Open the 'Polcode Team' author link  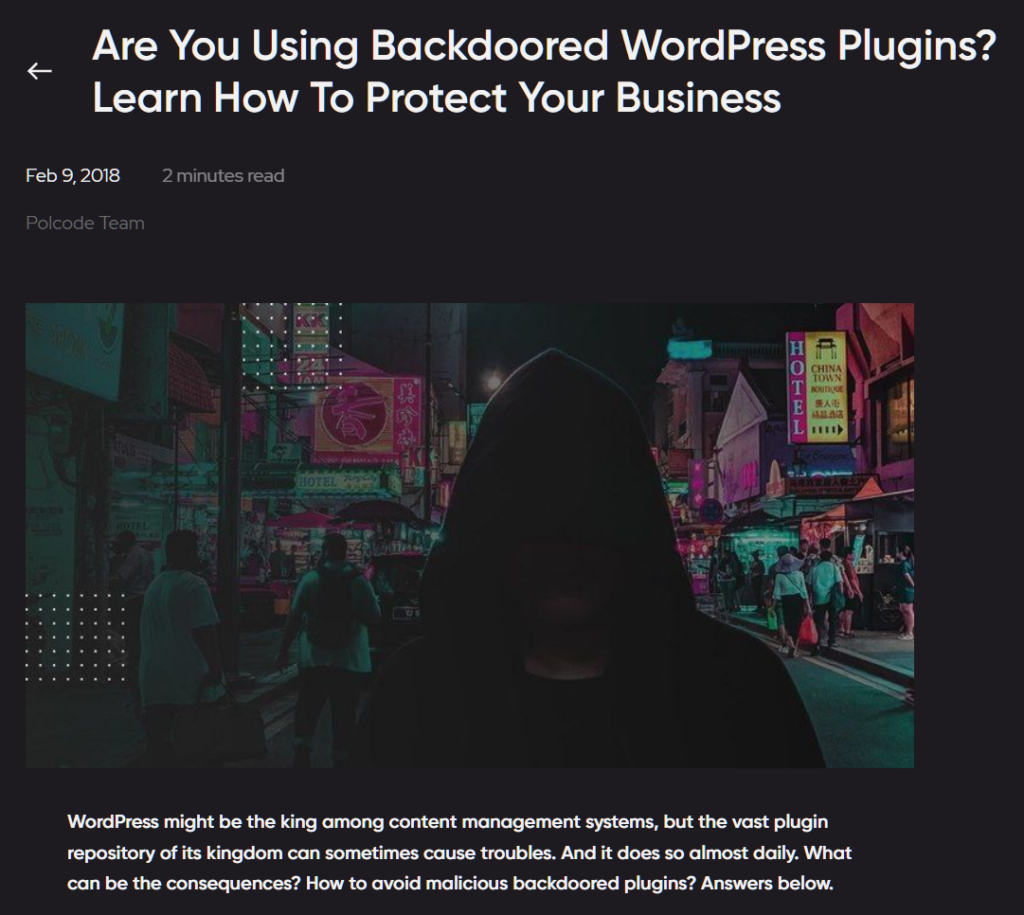coord(85,223)
